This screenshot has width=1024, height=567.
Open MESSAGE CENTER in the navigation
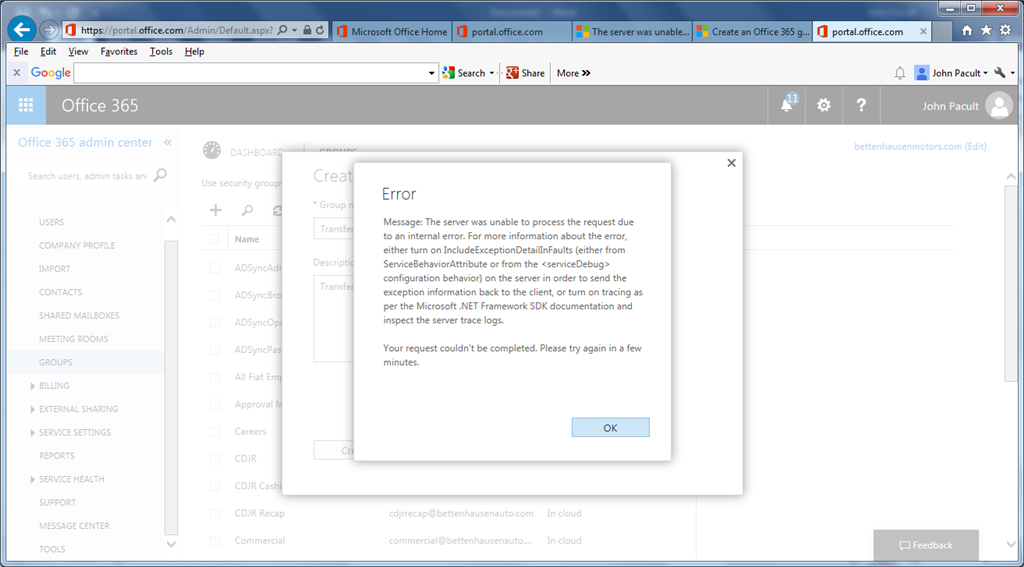74,526
